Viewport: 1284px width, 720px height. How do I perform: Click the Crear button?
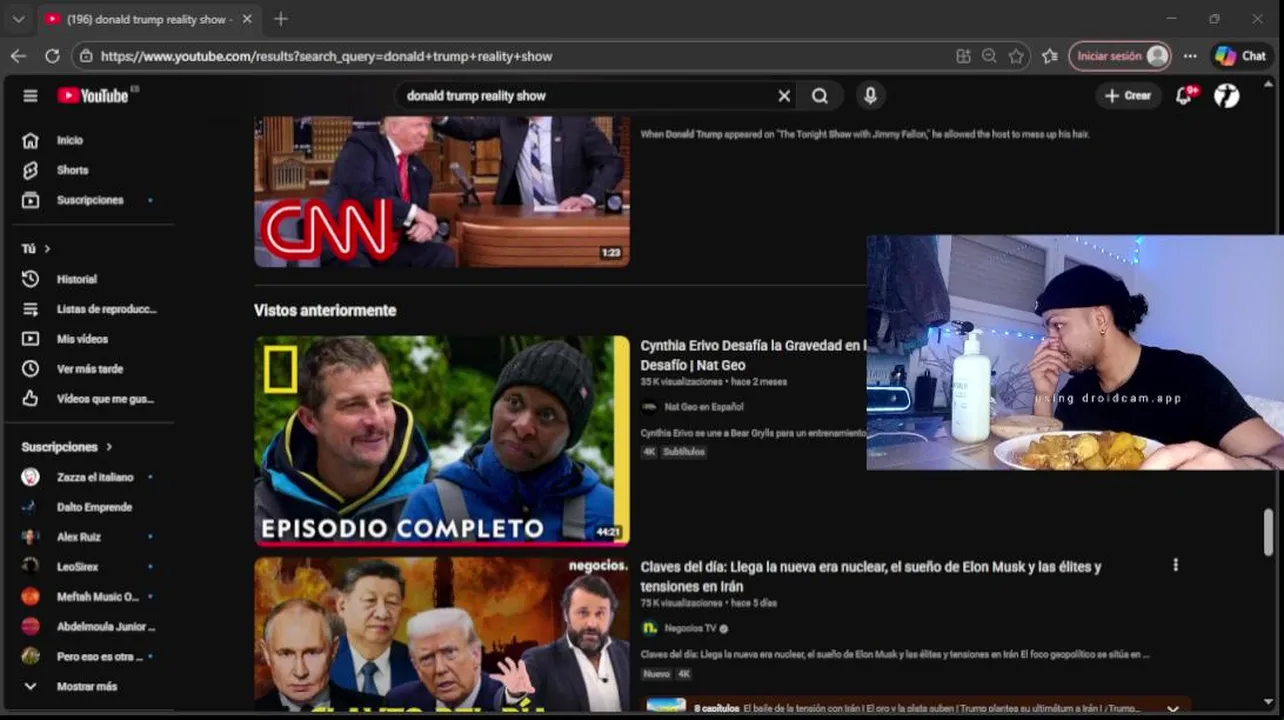(1127, 96)
